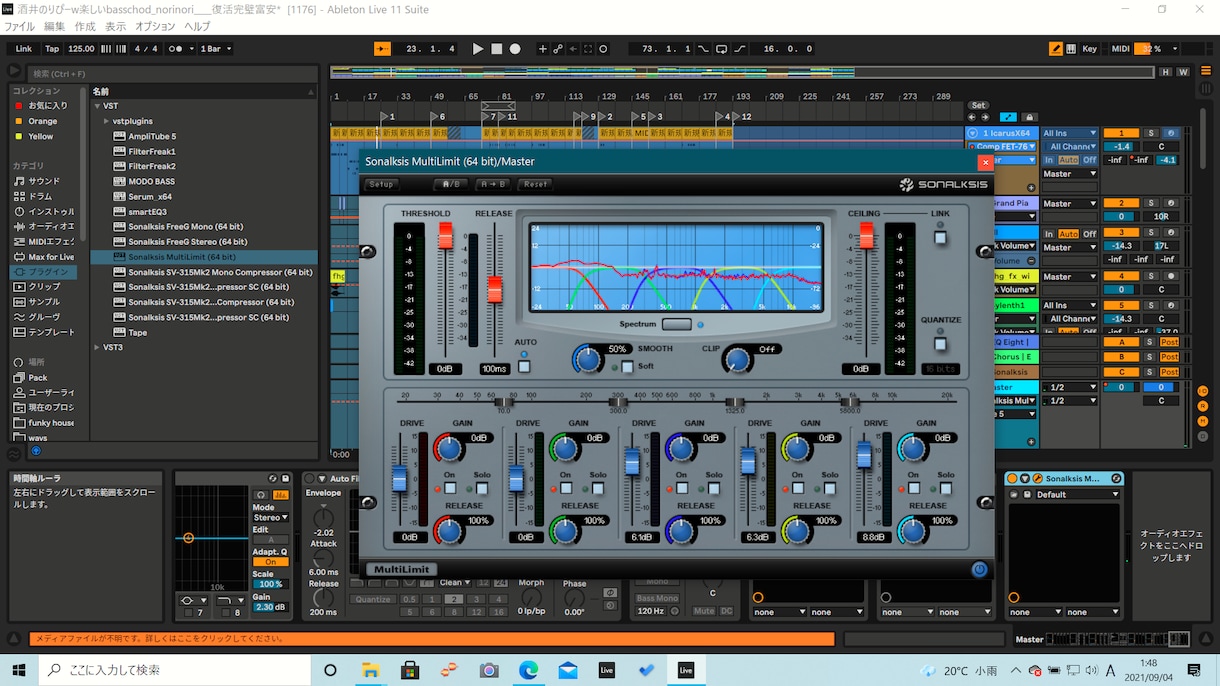Click the A/B compare button
Image resolution: width=1220 pixels, height=686 pixels.
point(451,184)
